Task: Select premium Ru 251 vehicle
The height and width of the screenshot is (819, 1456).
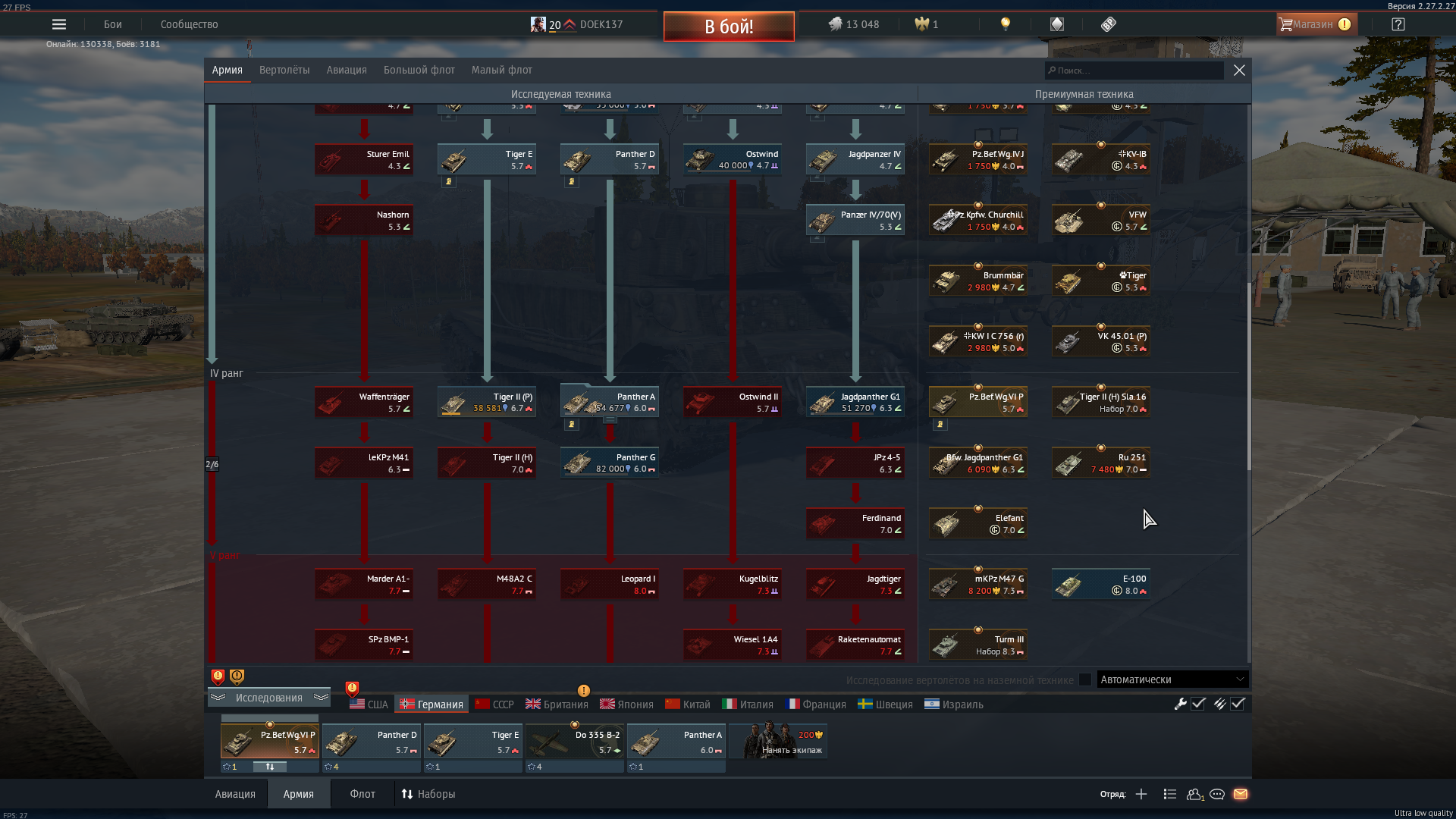Action: click(1101, 463)
